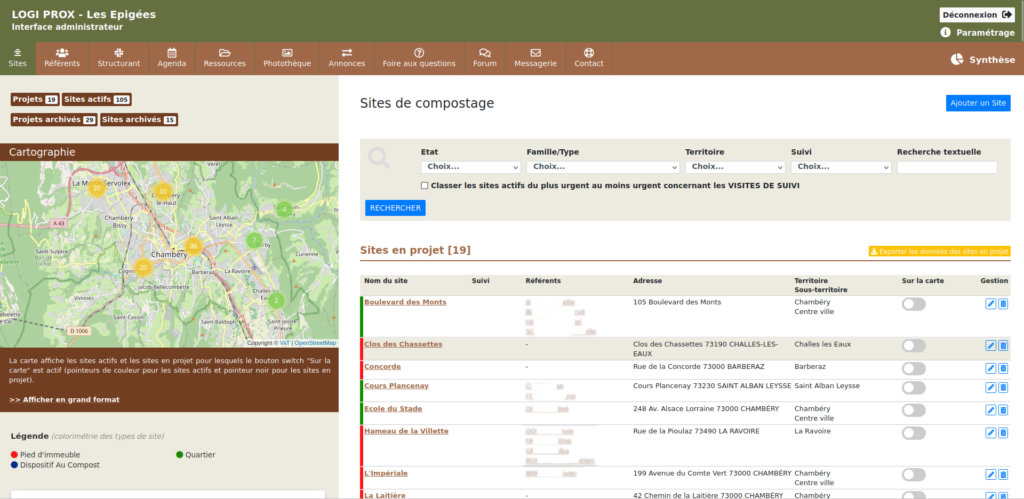Click the edit pencil icon for Cours Plancenay
Image resolution: width=1024 pixels, height=499 pixels.
(991, 388)
